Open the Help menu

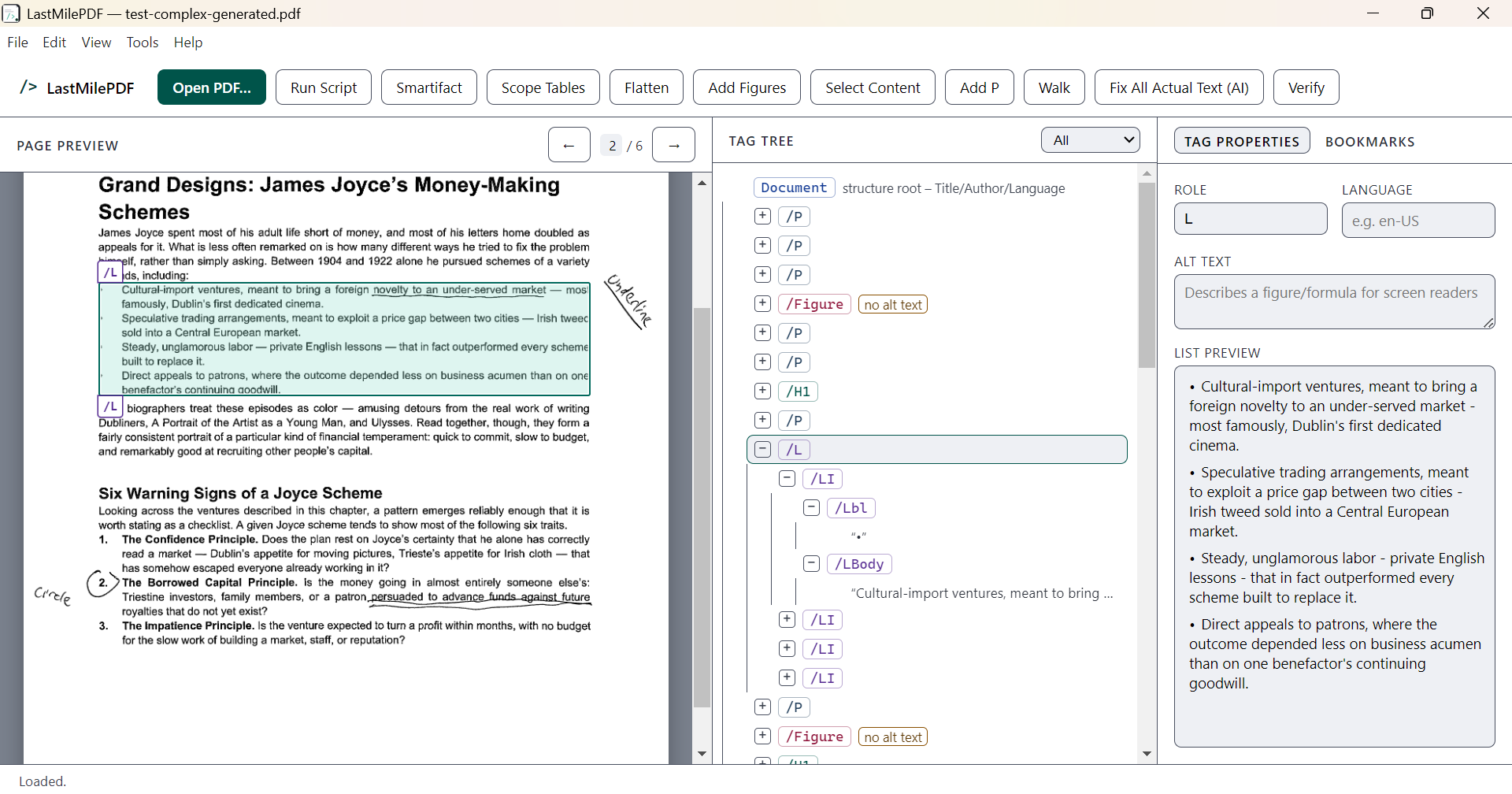point(188,43)
